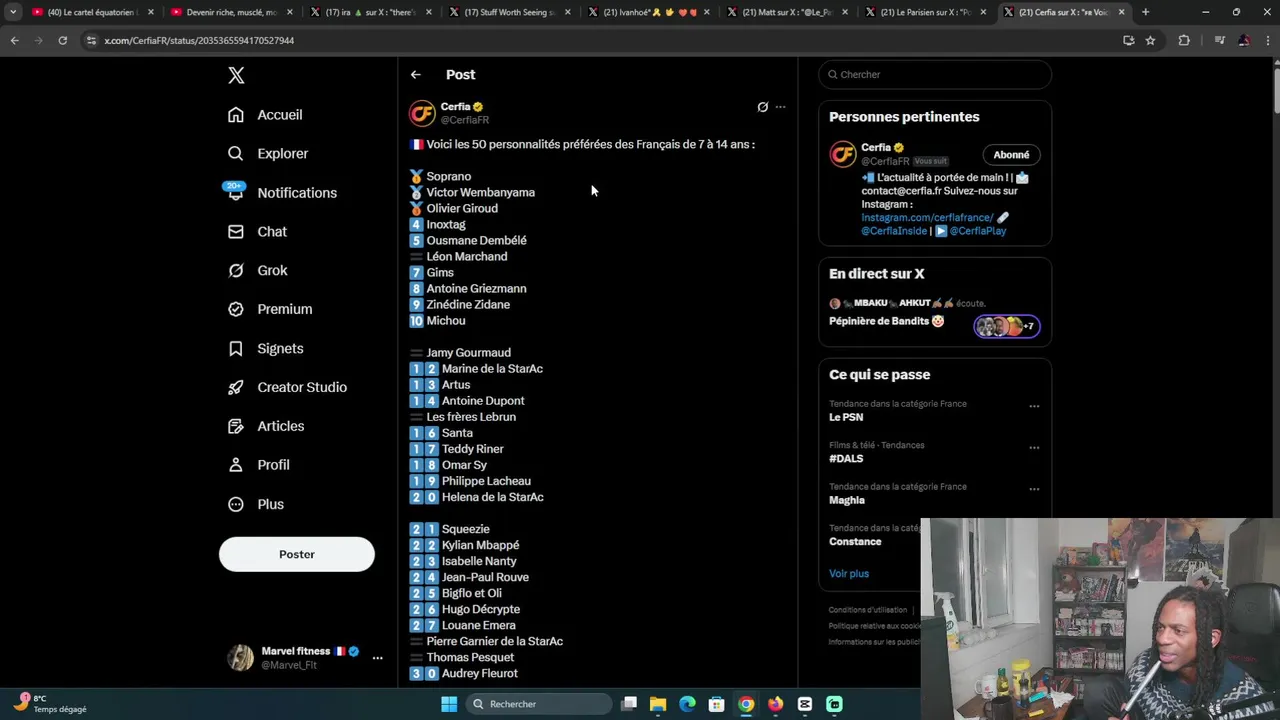This screenshot has height=720, width=1280.
Task: Open the Windows Start menu
Action: click(x=449, y=704)
